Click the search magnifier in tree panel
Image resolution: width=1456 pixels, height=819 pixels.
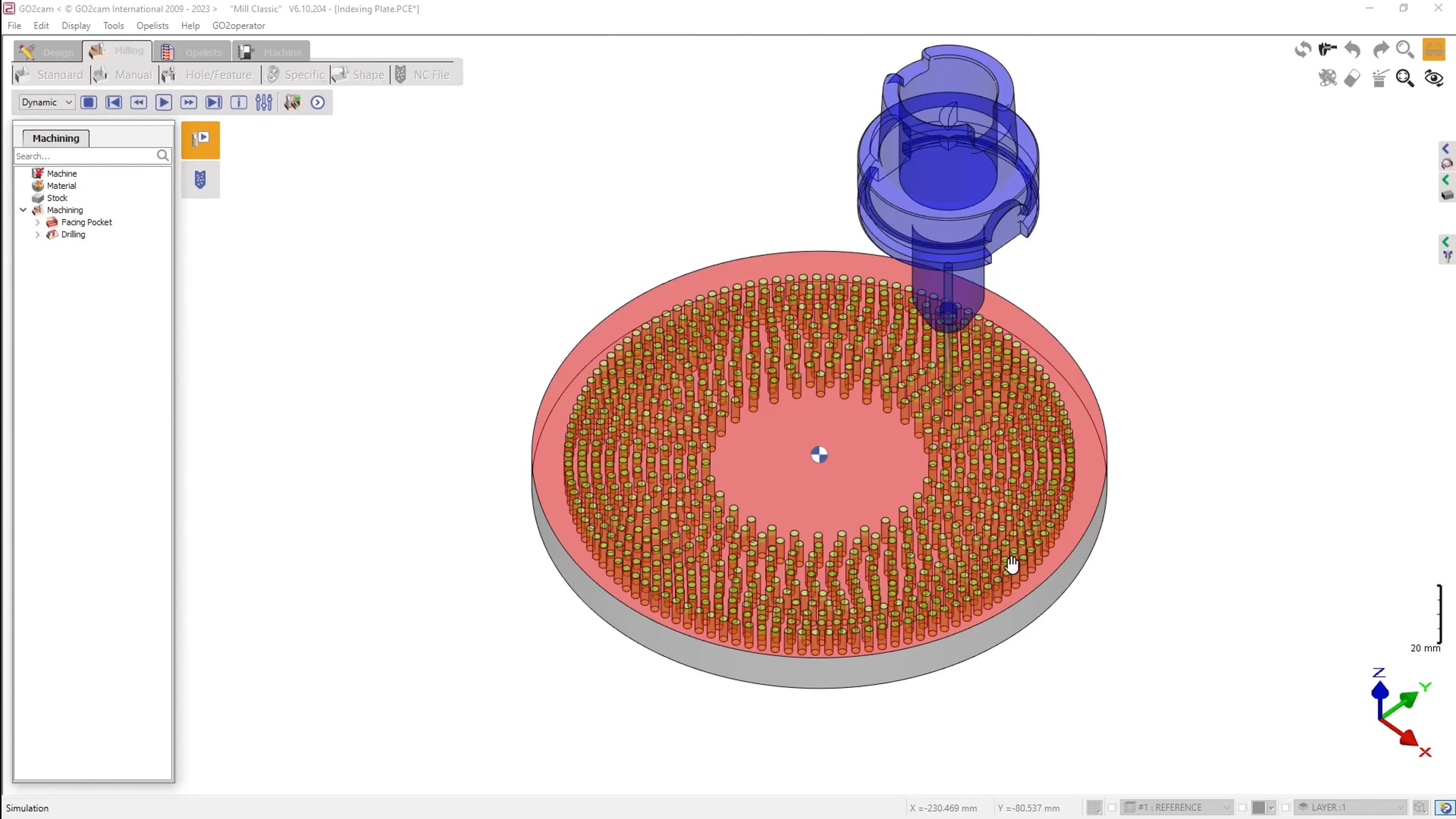pos(163,156)
